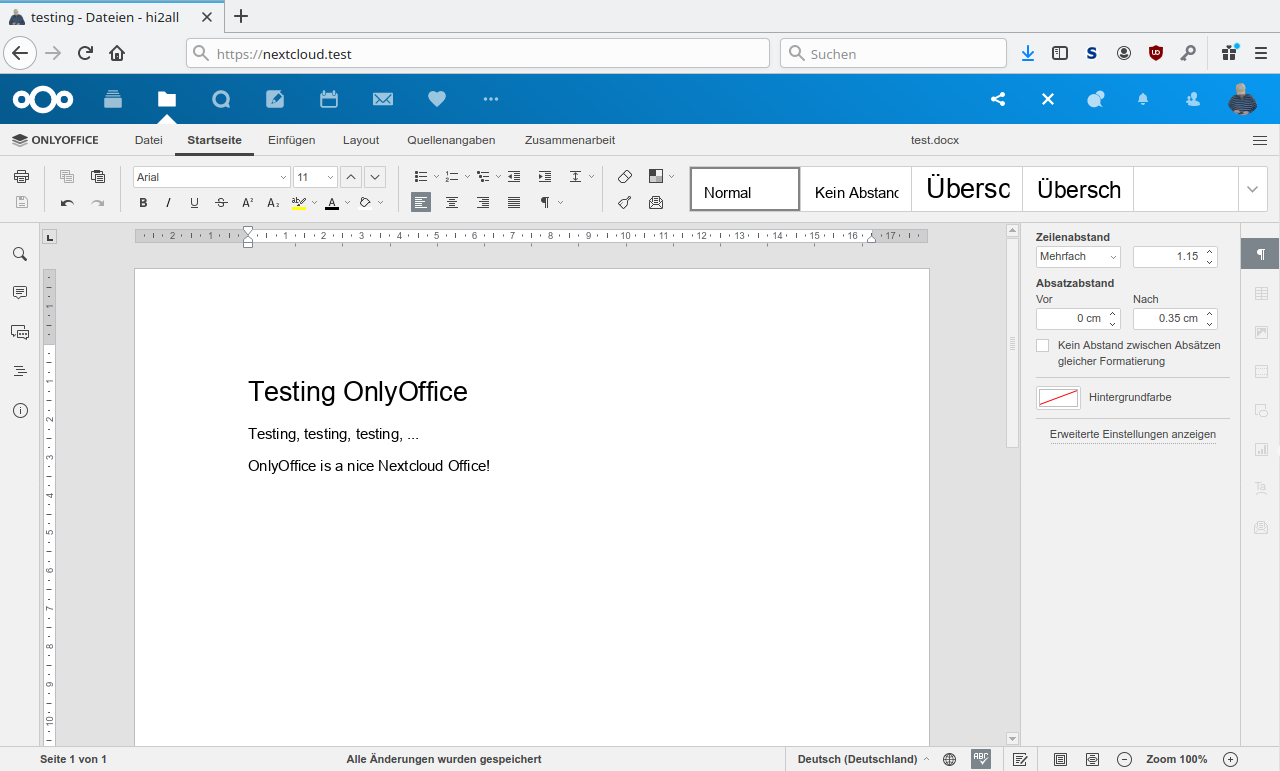Click the share icon in Nextcloud header
The image size is (1280, 771).
[998, 99]
